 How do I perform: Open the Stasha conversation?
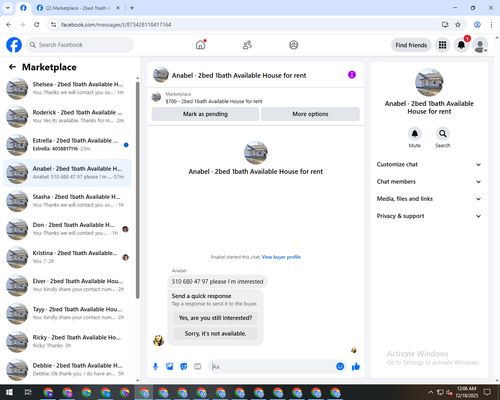[x=68, y=201]
